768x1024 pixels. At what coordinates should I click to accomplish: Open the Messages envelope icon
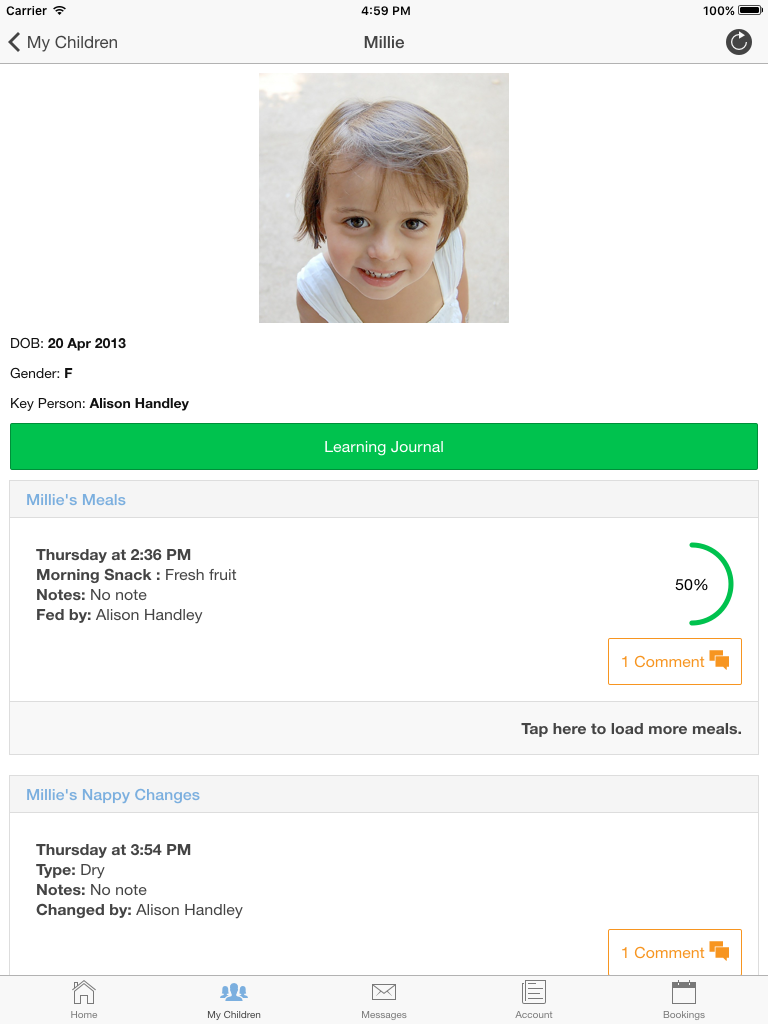(384, 992)
